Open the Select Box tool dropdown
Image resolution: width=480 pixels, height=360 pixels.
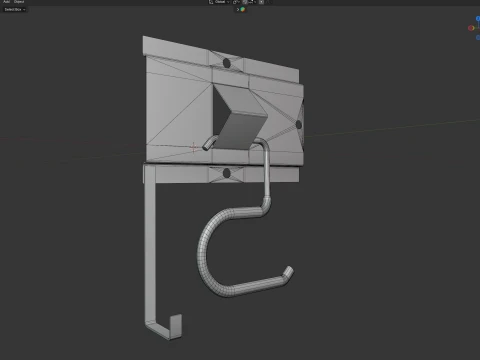coord(15,9)
